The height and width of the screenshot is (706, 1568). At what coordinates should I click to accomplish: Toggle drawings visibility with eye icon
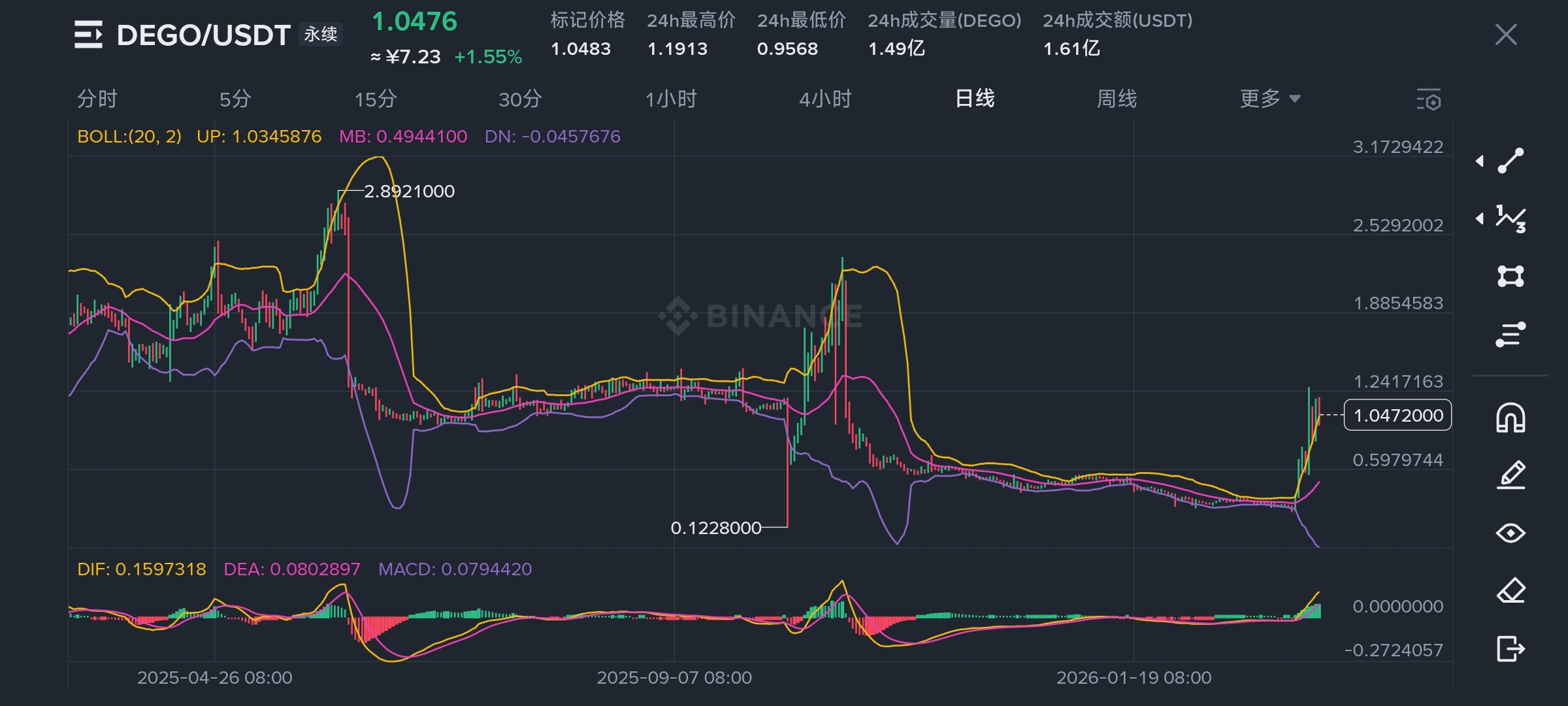pyautogui.click(x=1511, y=533)
